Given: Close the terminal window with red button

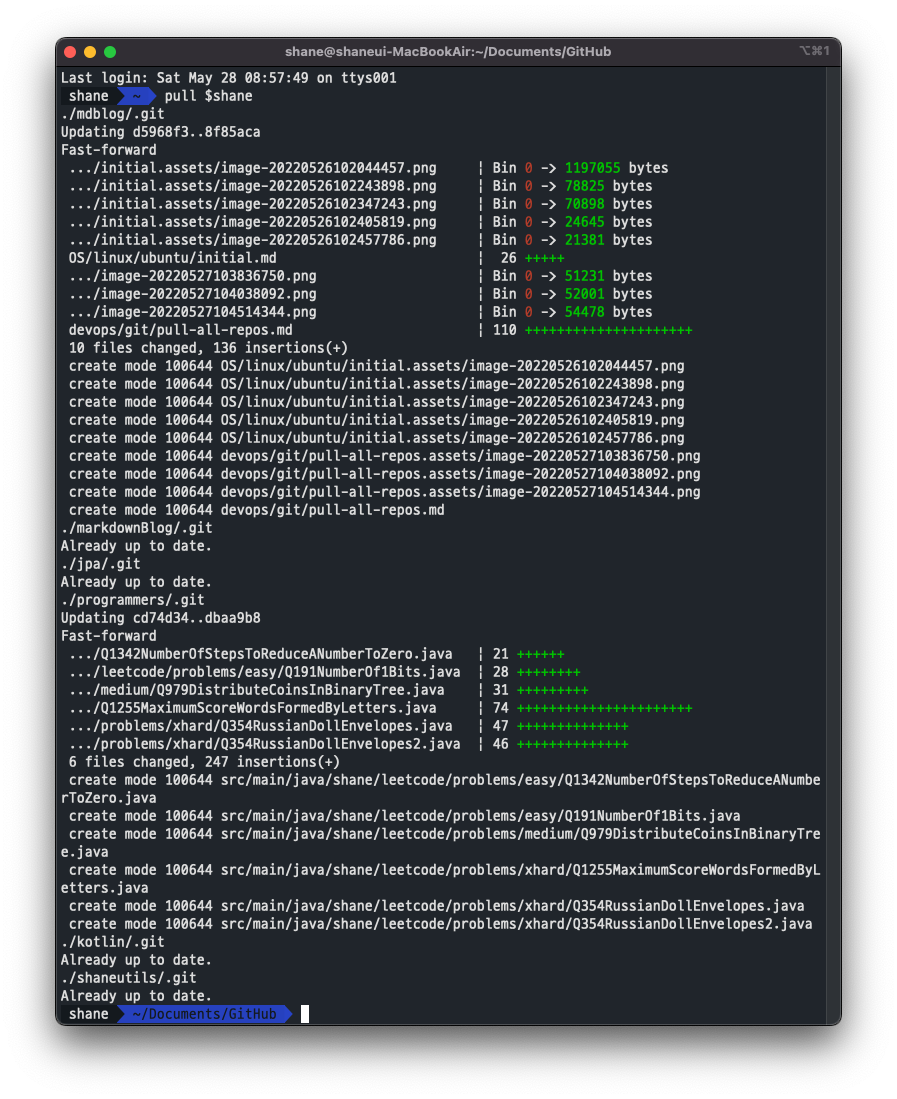Looking at the screenshot, I should coord(69,52).
